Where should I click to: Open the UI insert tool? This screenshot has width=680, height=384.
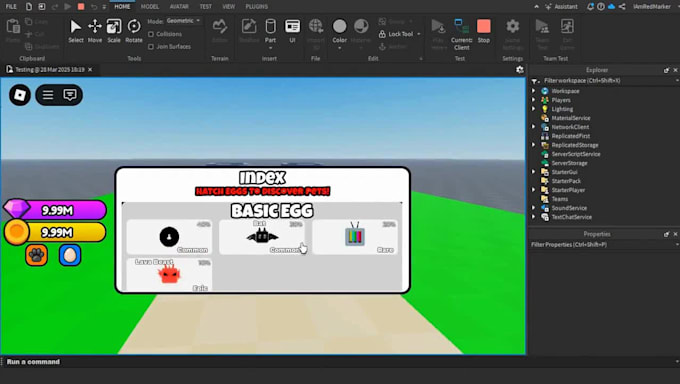click(x=292, y=31)
